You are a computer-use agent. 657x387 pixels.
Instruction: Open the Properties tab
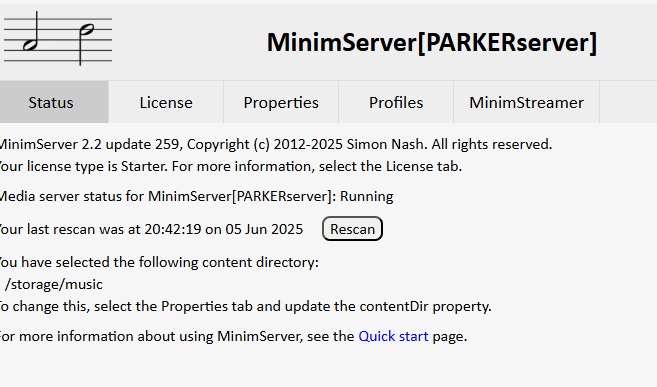pyautogui.click(x=281, y=102)
